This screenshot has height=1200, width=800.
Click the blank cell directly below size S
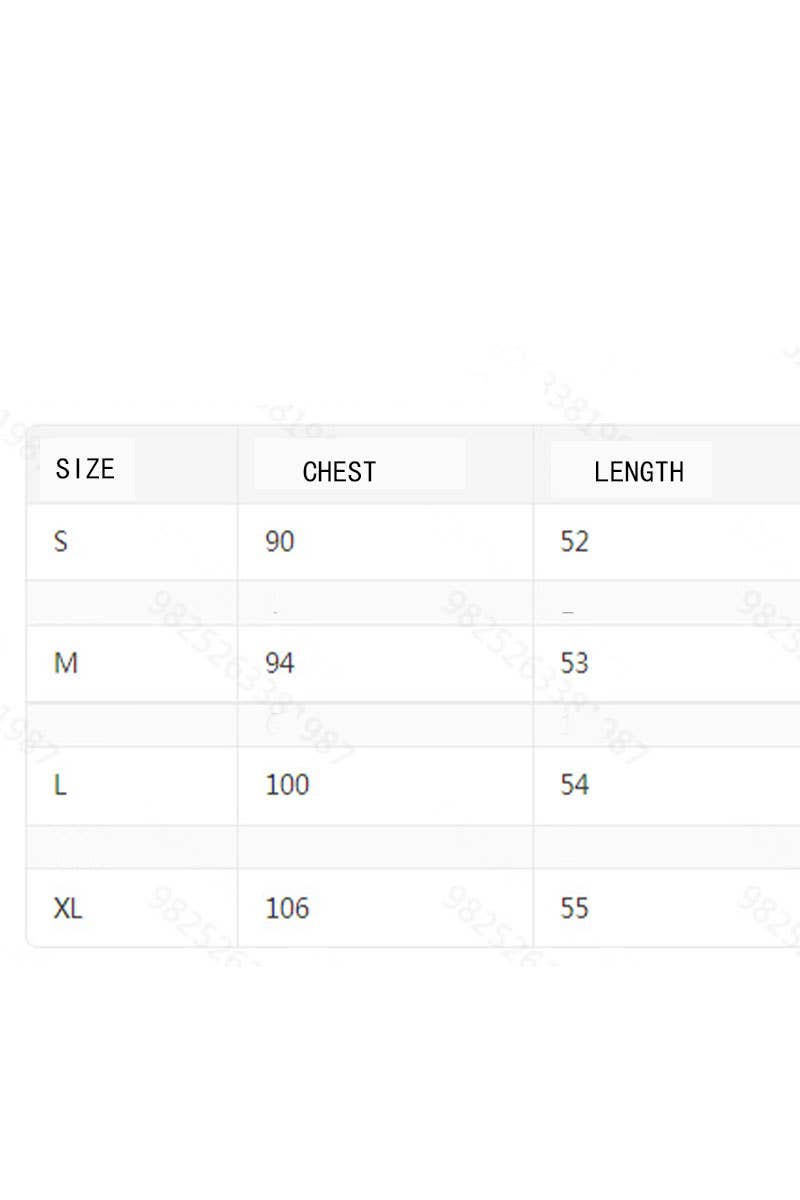(x=132, y=603)
